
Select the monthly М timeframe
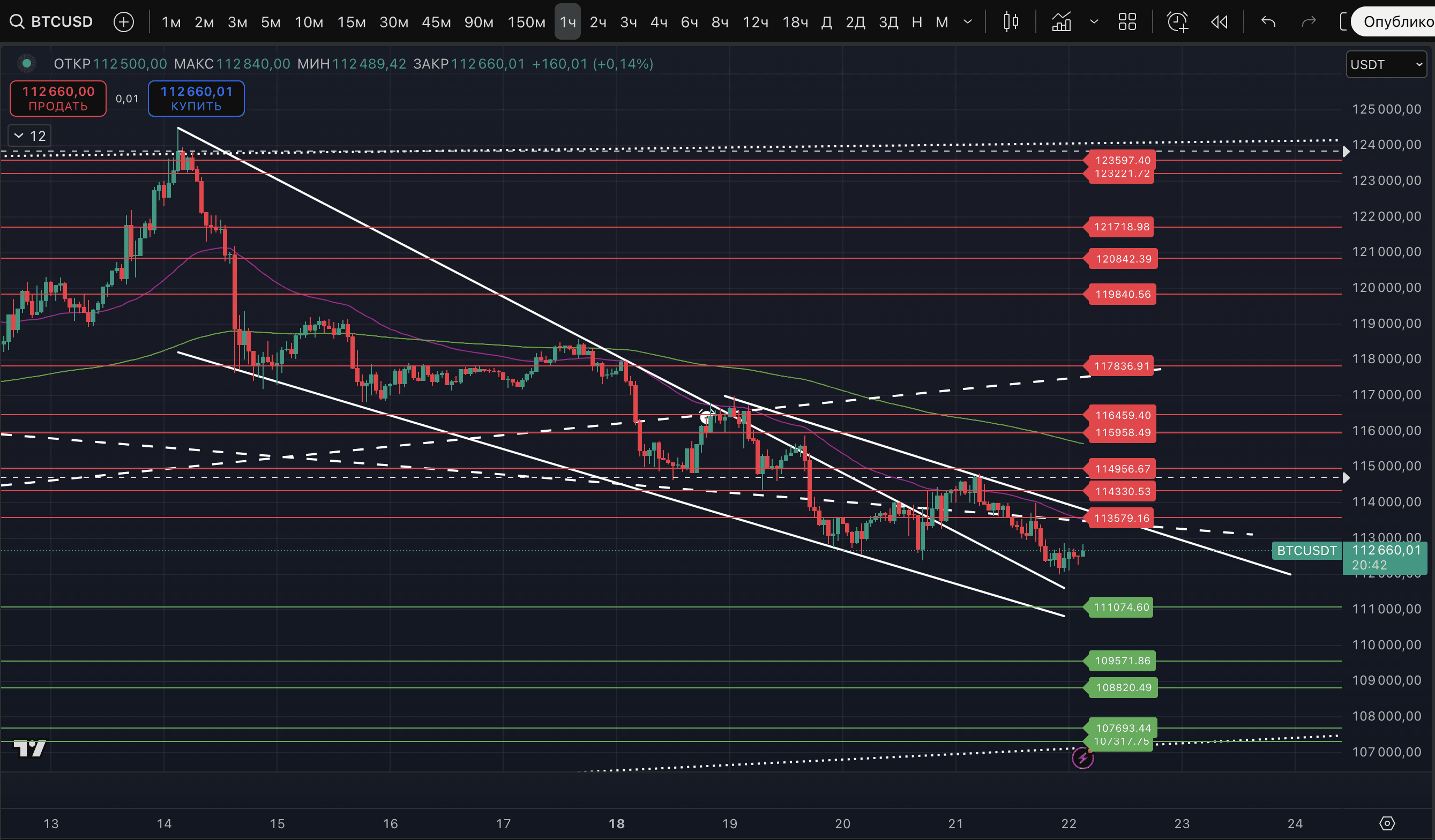tap(942, 21)
